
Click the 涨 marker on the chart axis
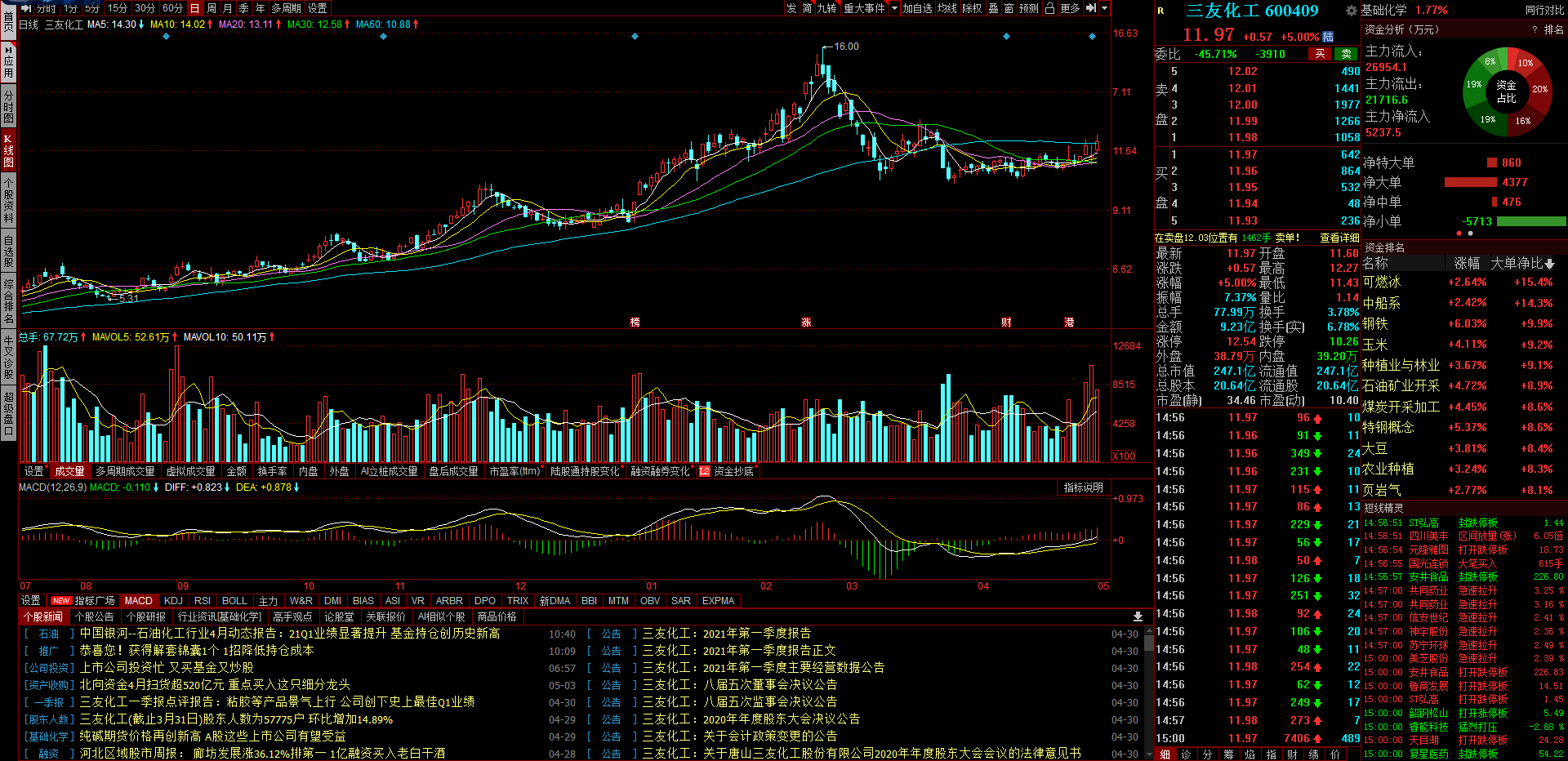(x=806, y=323)
